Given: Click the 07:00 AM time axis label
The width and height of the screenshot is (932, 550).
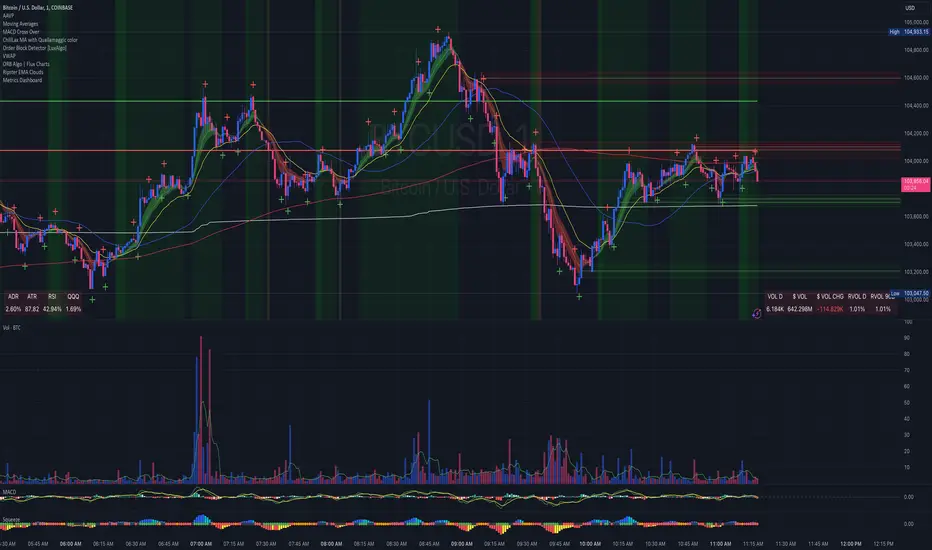Looking at the screenshot, I should [201, 543].
